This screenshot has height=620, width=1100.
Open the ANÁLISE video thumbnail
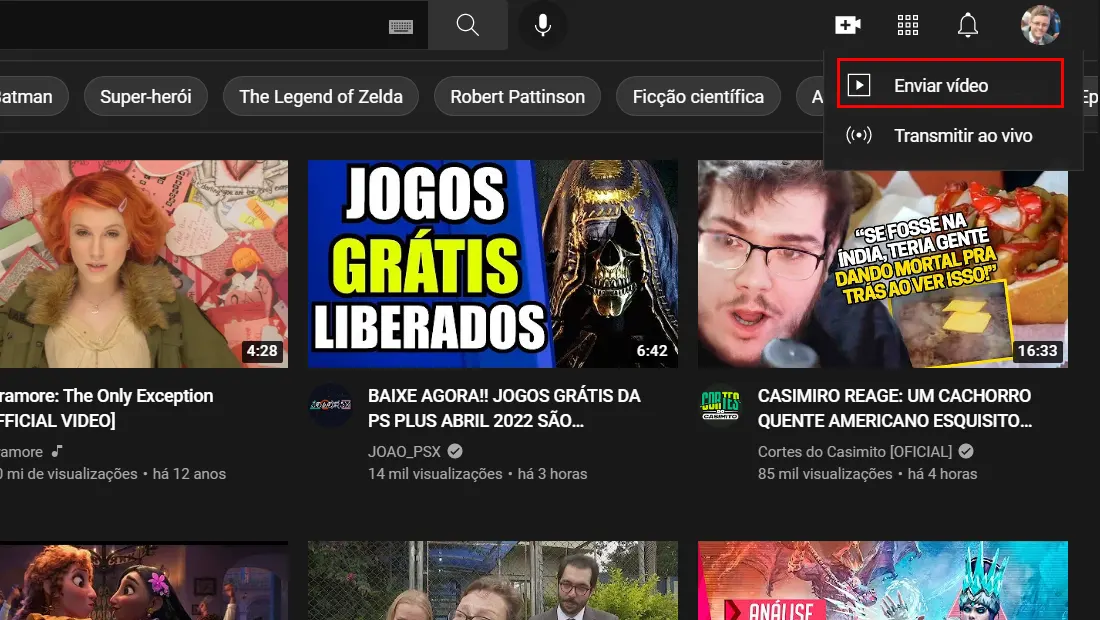[x=883, y=581]
